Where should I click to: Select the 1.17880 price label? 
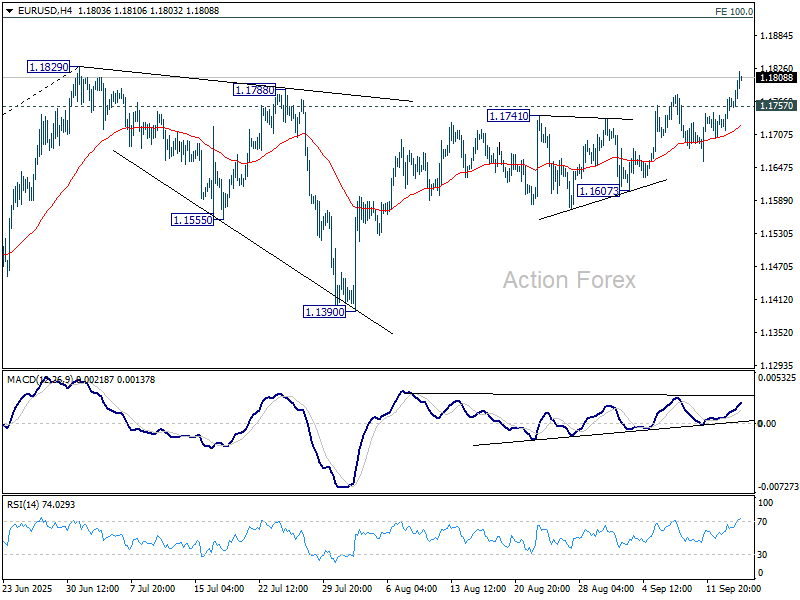pos(254,89)
